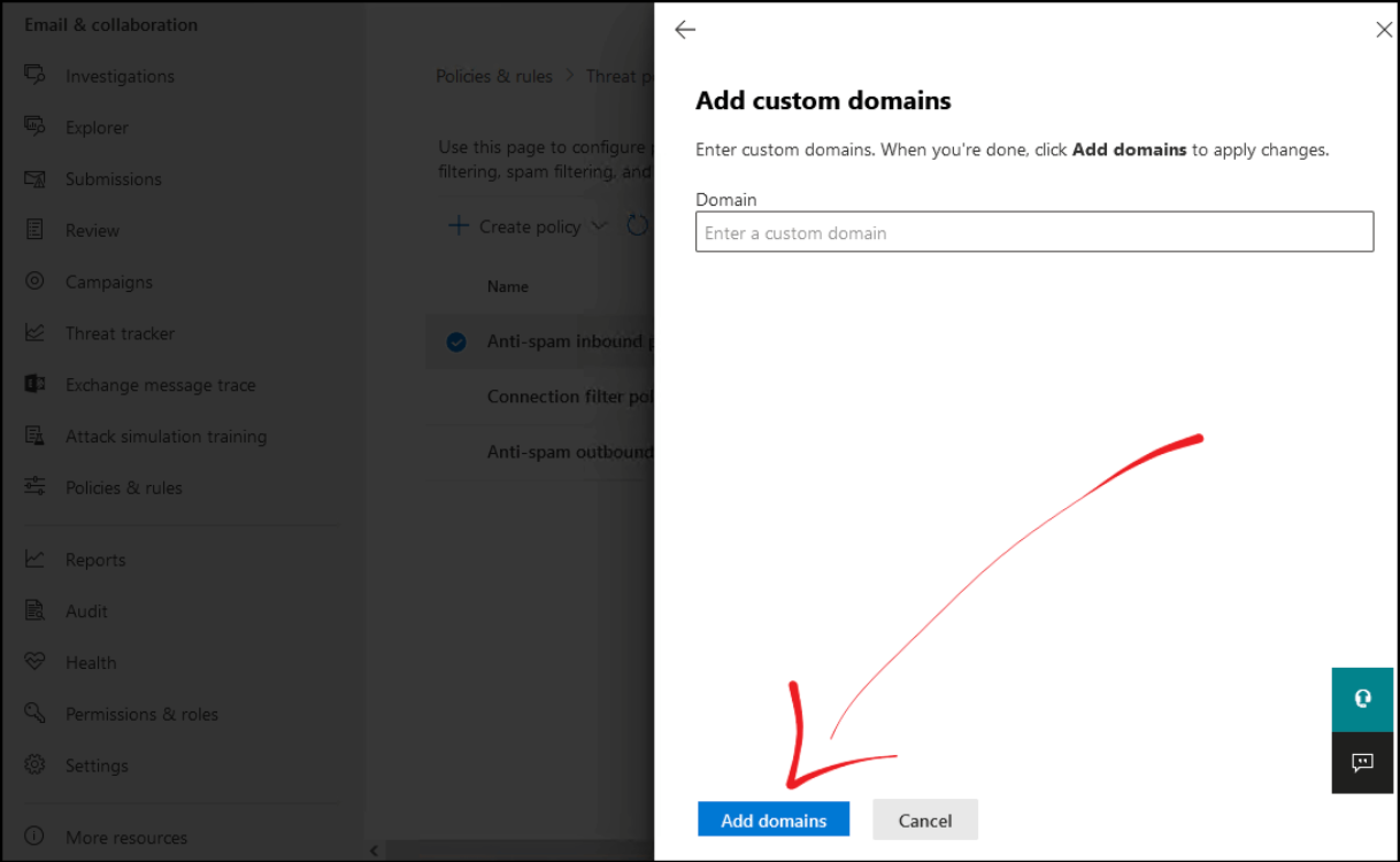Image resolution: width=1400 pixels, height=862 pixels.
Task: Click the Policies & rules breadcrumb
Action: (494, 76)
